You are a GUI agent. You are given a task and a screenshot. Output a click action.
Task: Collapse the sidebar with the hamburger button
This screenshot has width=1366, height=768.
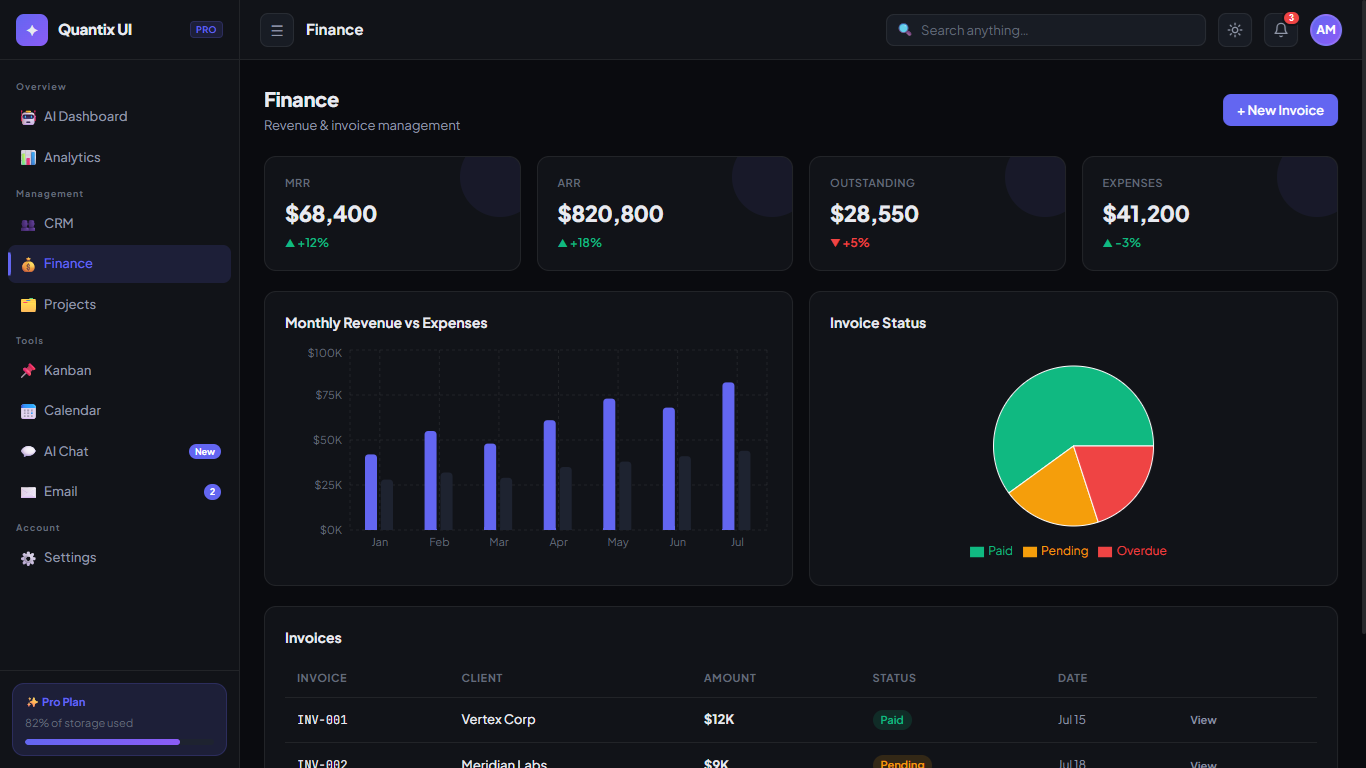pyautogui.click(x=276, y=30)
